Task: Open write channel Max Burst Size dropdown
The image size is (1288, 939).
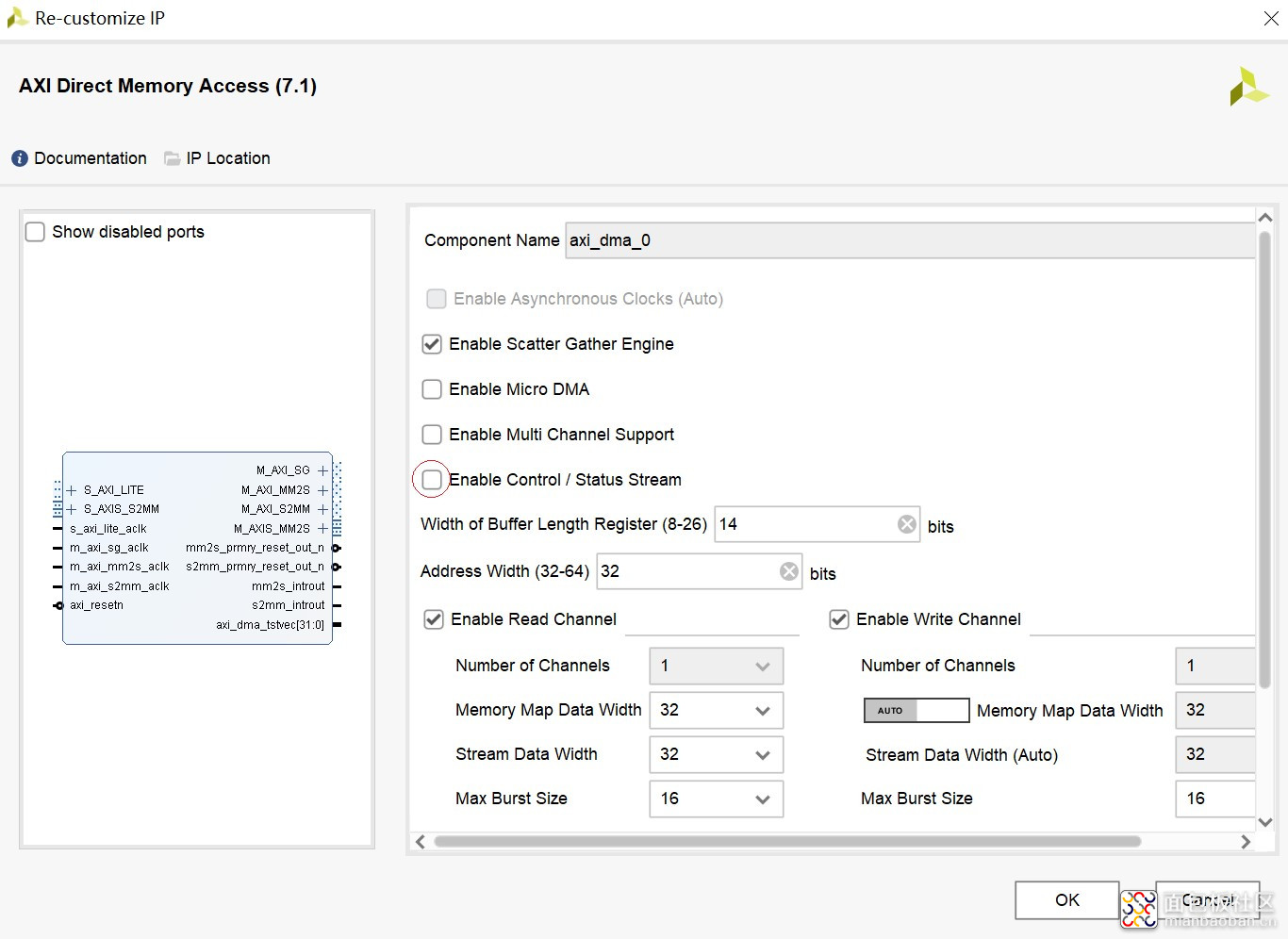Action: pyautogui.click(x=1215, y=799)
